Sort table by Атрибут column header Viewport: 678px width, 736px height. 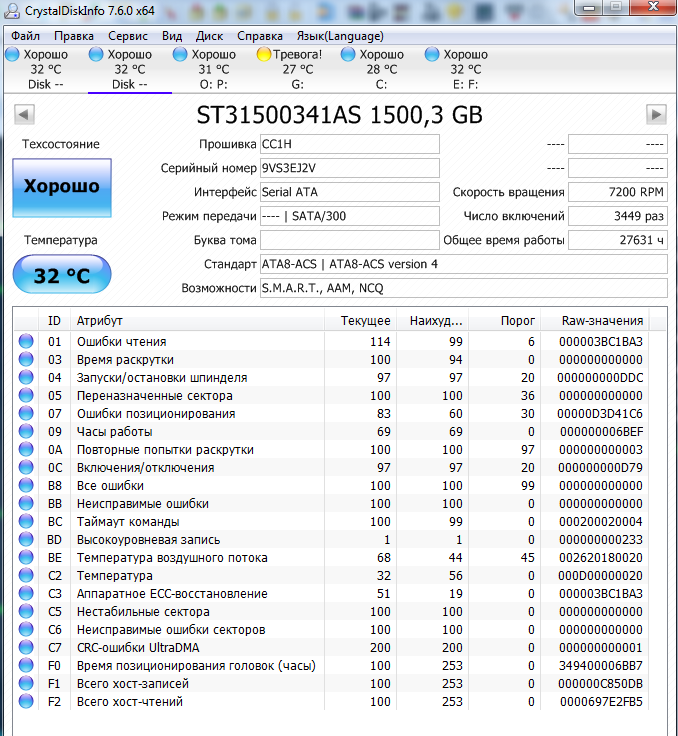(197, 321)
